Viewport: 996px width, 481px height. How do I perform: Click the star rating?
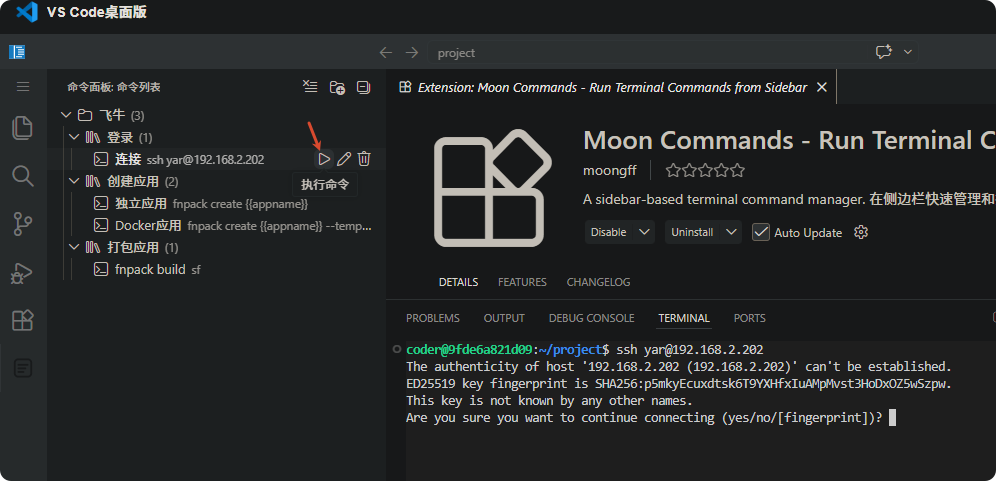pos(705,170)
